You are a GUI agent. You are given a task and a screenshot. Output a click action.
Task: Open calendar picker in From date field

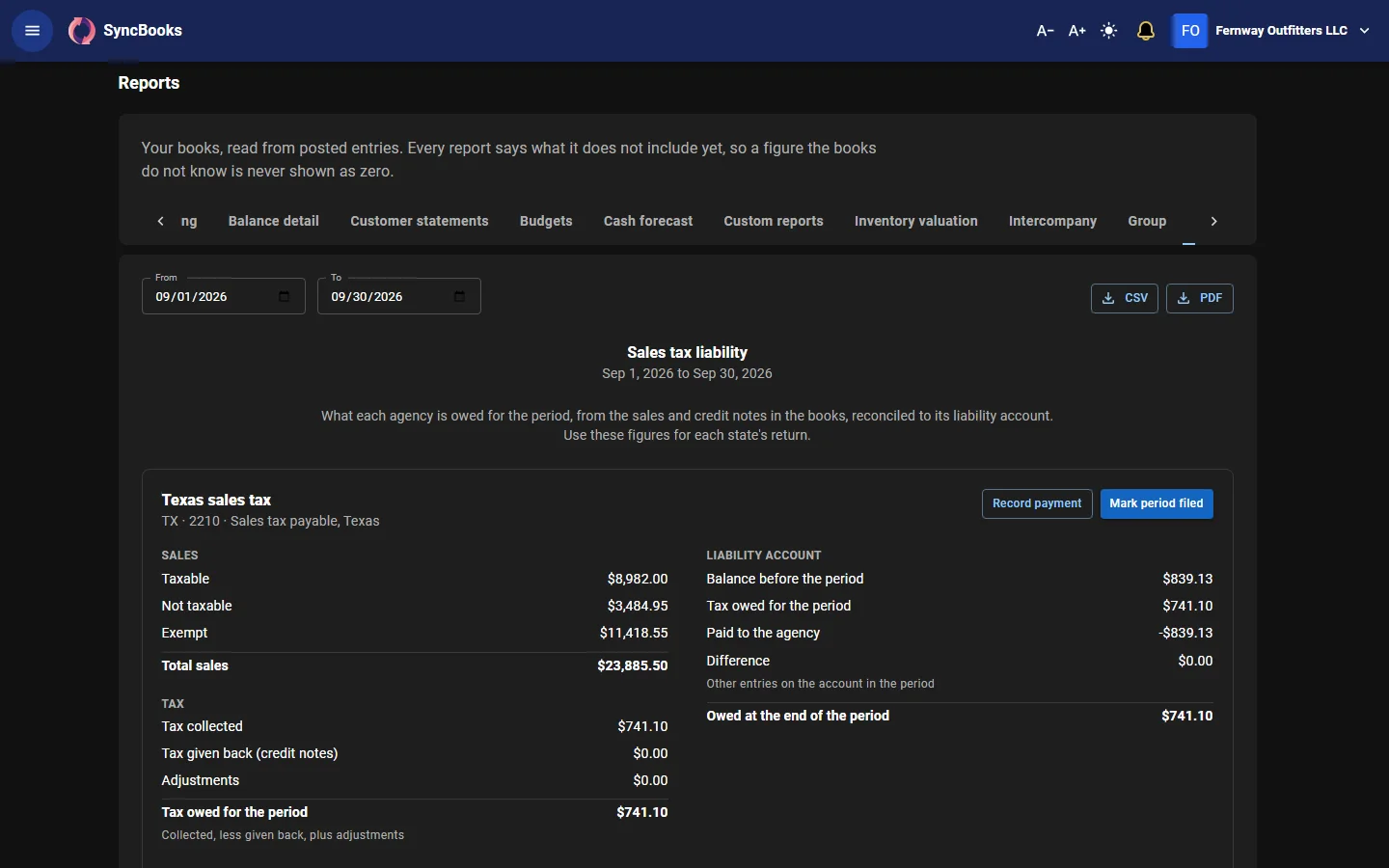coord(284,297)
